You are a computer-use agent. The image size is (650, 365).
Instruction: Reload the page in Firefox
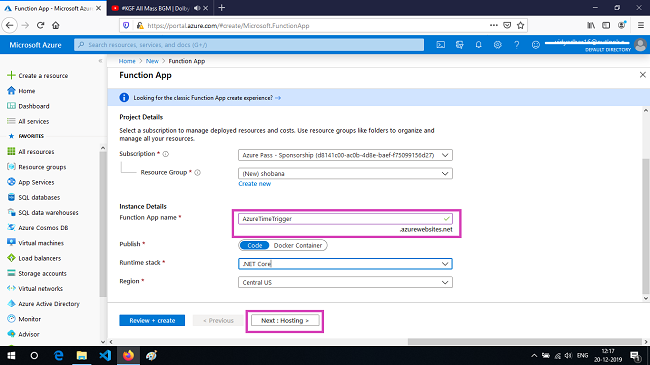(x=40, y=26)
